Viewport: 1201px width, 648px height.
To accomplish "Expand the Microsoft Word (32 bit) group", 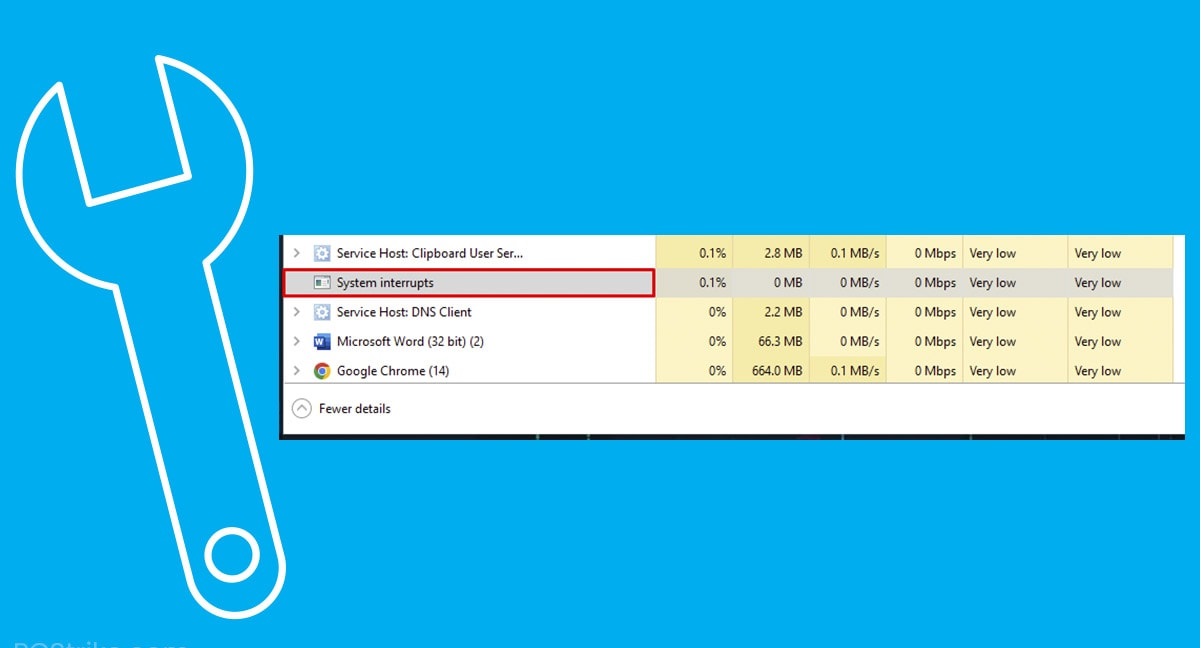I will point(298,341).
